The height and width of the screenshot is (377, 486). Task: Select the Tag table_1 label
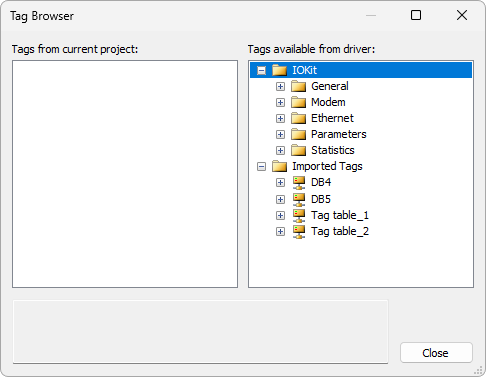(340, 215)
